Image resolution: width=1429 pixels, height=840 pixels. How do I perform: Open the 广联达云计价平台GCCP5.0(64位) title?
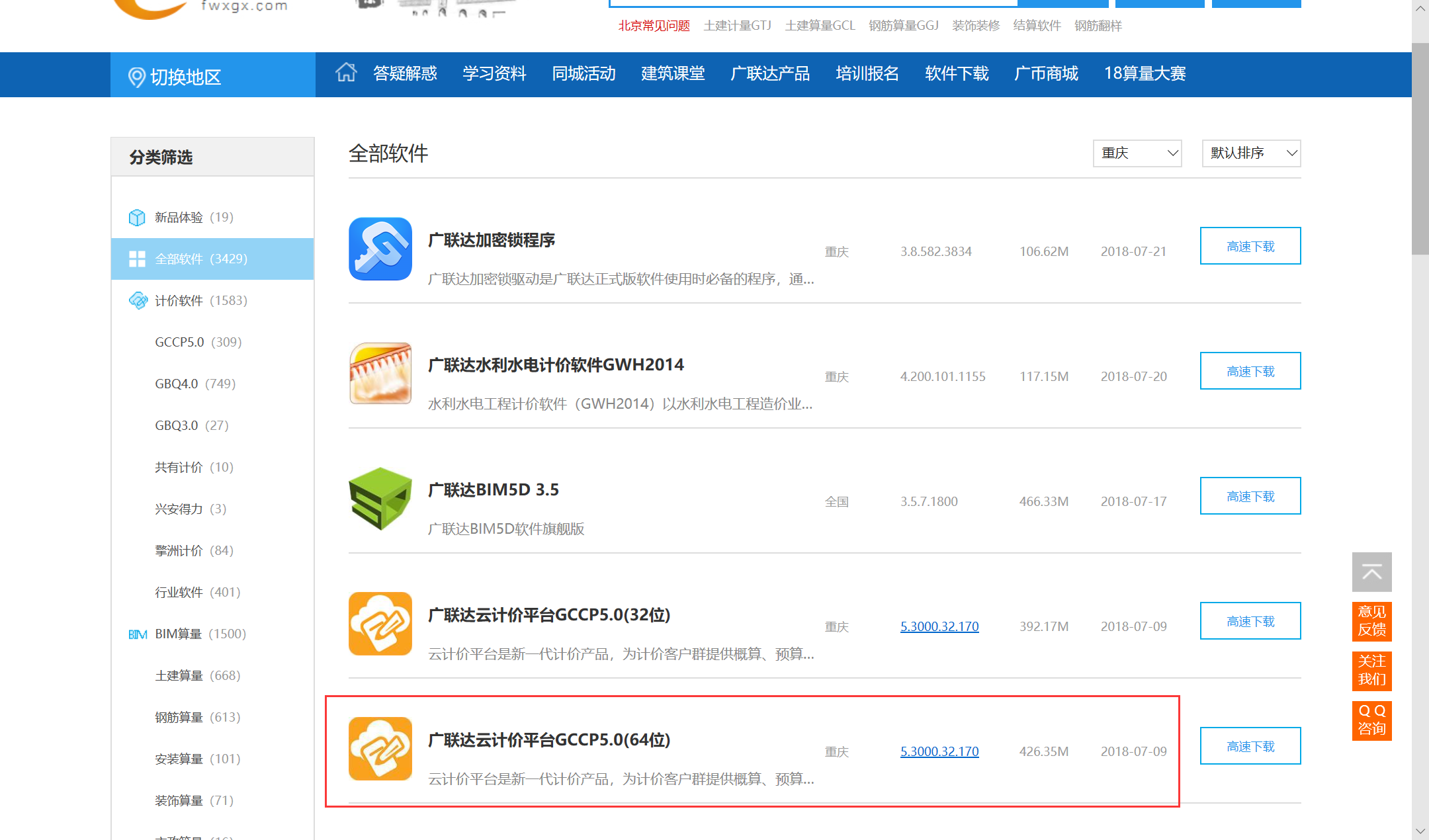click(x=549, y=740)
